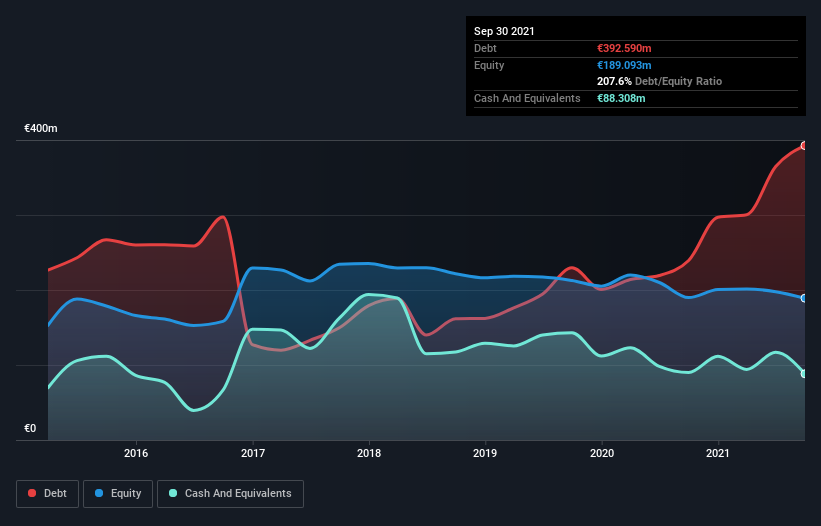Click Cash And Equivalents label in tooltip
821x526 pixels.
point(527,98)
